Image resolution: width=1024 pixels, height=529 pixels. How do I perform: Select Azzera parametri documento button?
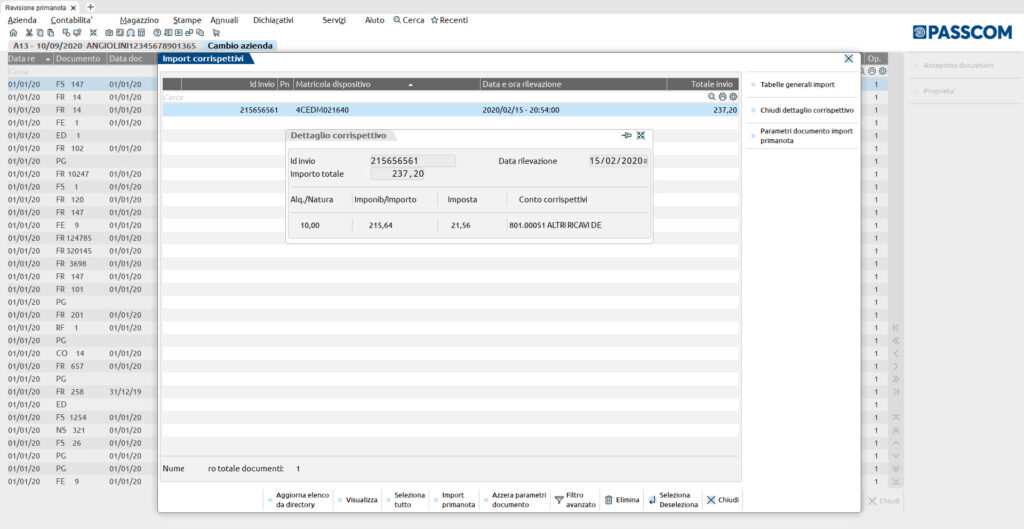[515, 500]
